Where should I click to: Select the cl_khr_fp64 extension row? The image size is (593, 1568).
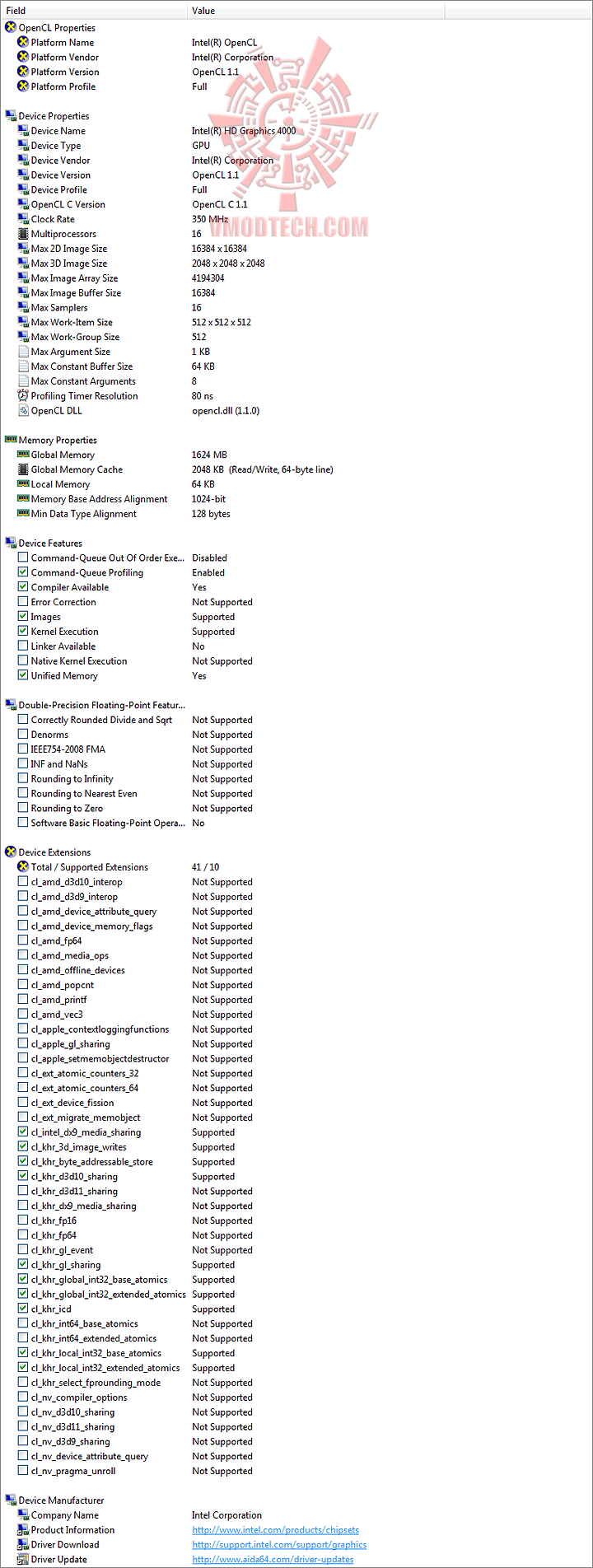(x=296, y=1235)
